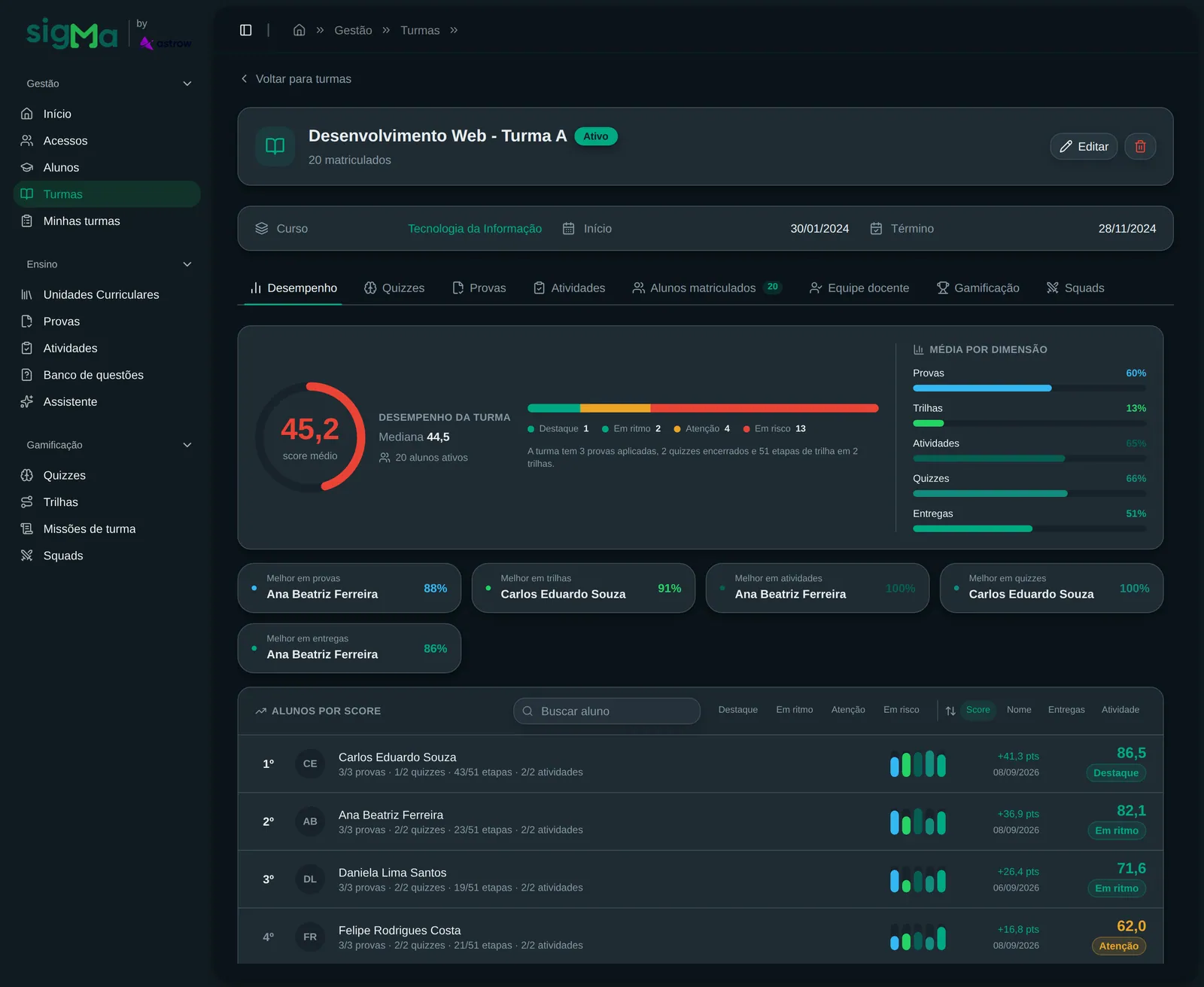Go to home via breadcrumb house icon
This screenshot has width=1204, height=987.
(x=299, y=30)
